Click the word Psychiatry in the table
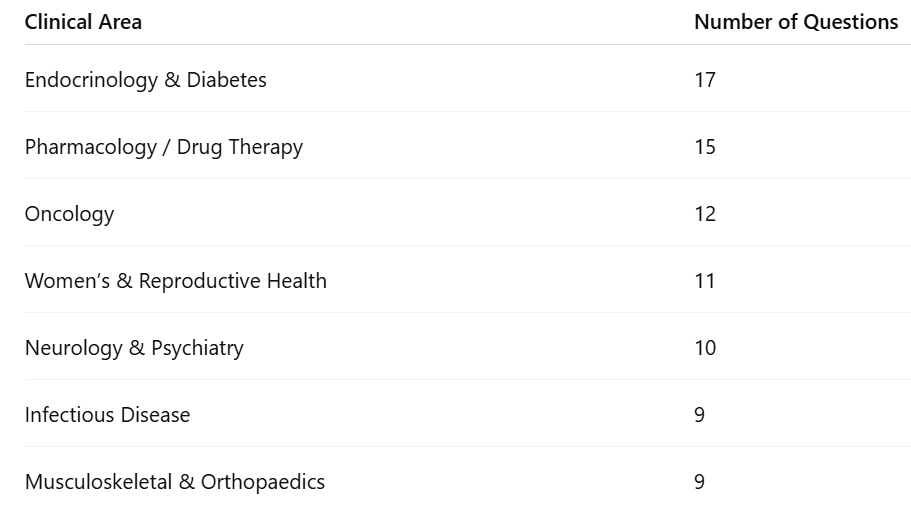Image resolution: width=911 pixels, height=506 pixels. pyautogui.click(x=197, y=348)
